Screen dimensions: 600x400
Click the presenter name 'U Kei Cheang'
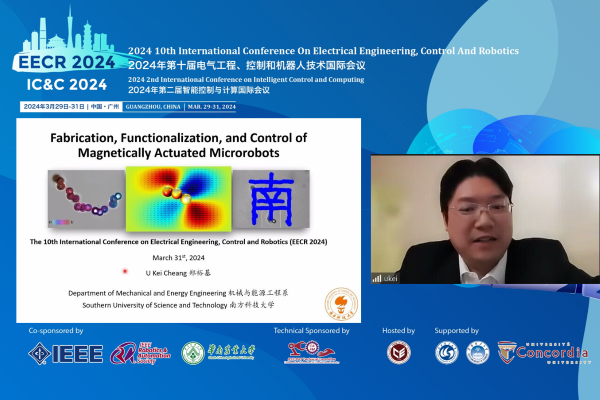166,273
